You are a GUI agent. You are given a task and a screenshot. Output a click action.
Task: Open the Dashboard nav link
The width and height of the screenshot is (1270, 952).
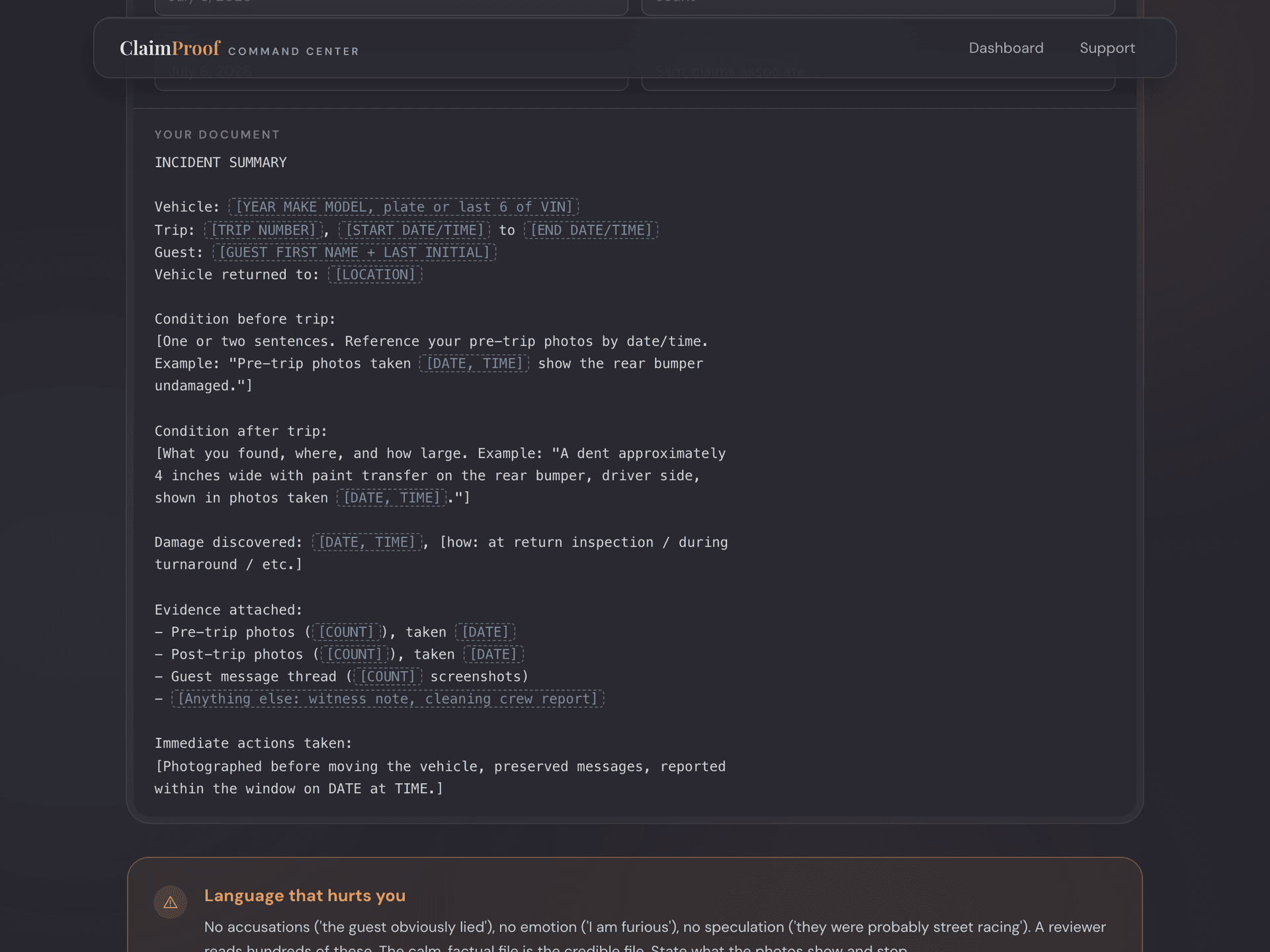coord(1006,48)
